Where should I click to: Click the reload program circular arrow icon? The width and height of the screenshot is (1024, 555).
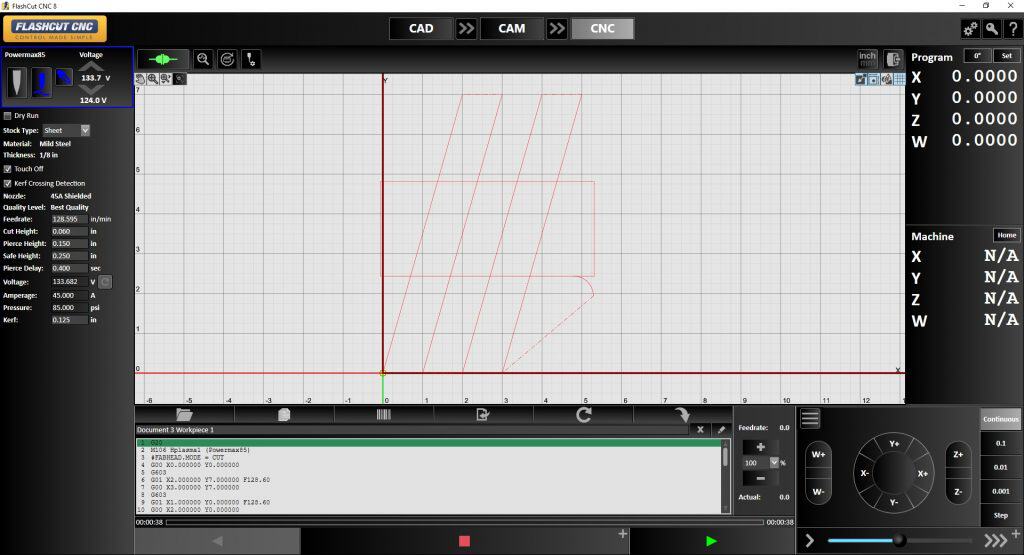tap(583, 414)
